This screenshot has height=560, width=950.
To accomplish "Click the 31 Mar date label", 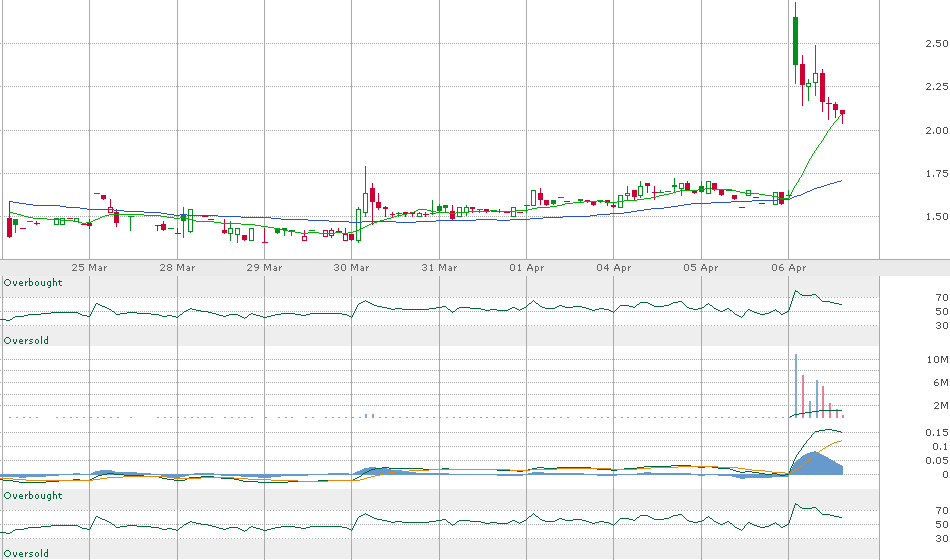I will [x=439, y=267].
